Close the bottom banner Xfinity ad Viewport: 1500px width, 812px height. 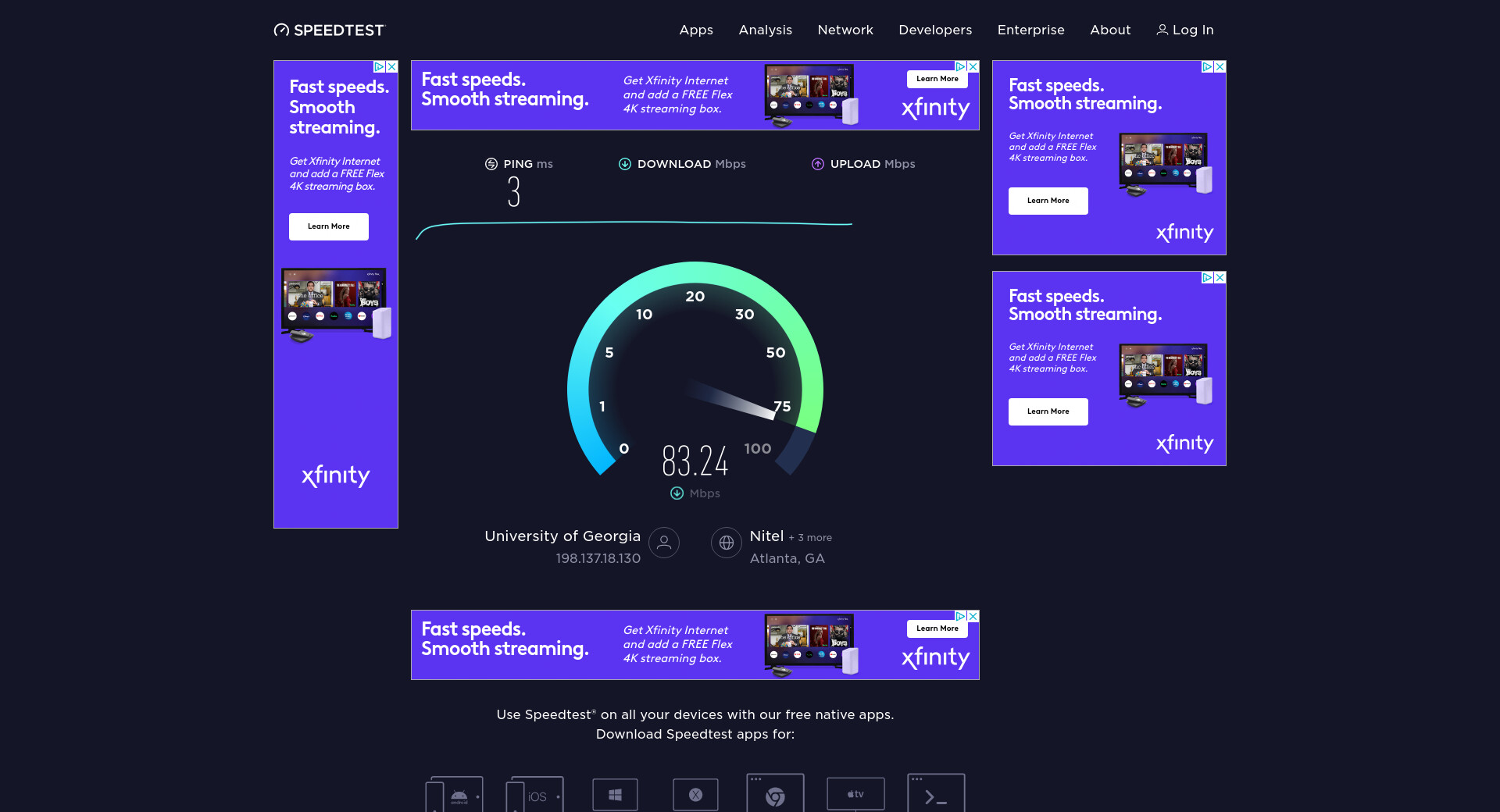point(973,616)
